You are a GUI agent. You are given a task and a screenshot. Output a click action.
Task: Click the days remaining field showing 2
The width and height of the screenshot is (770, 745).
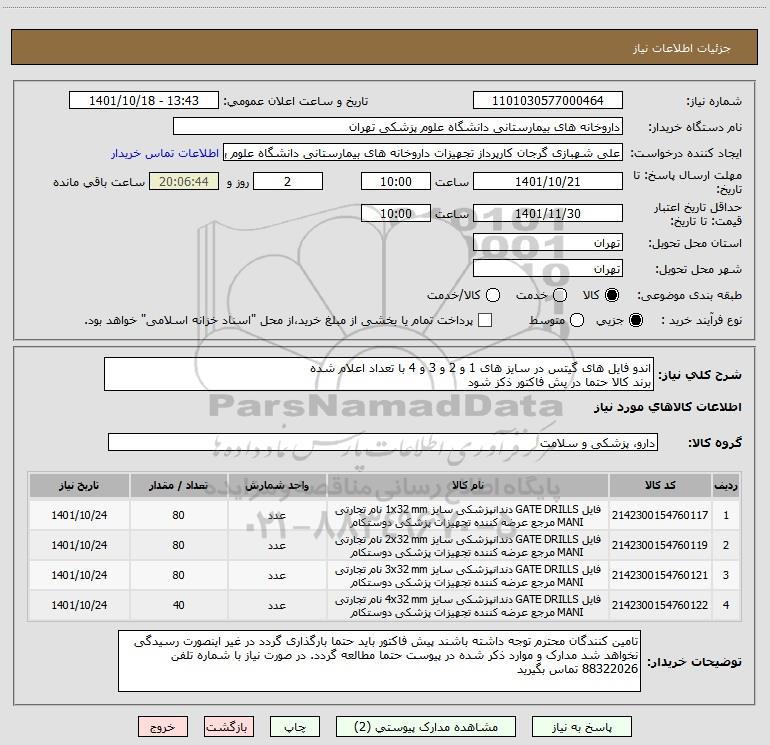(288, 181)
